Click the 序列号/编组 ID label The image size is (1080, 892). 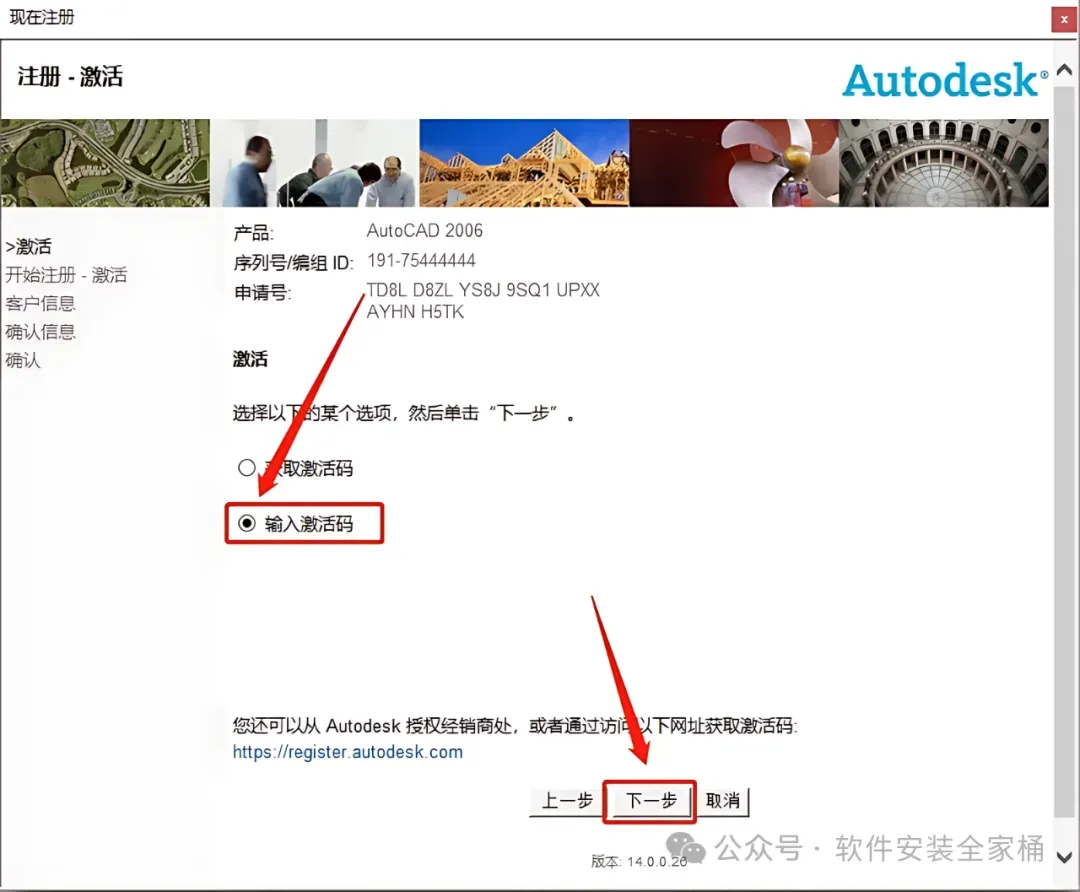(293, 262)
